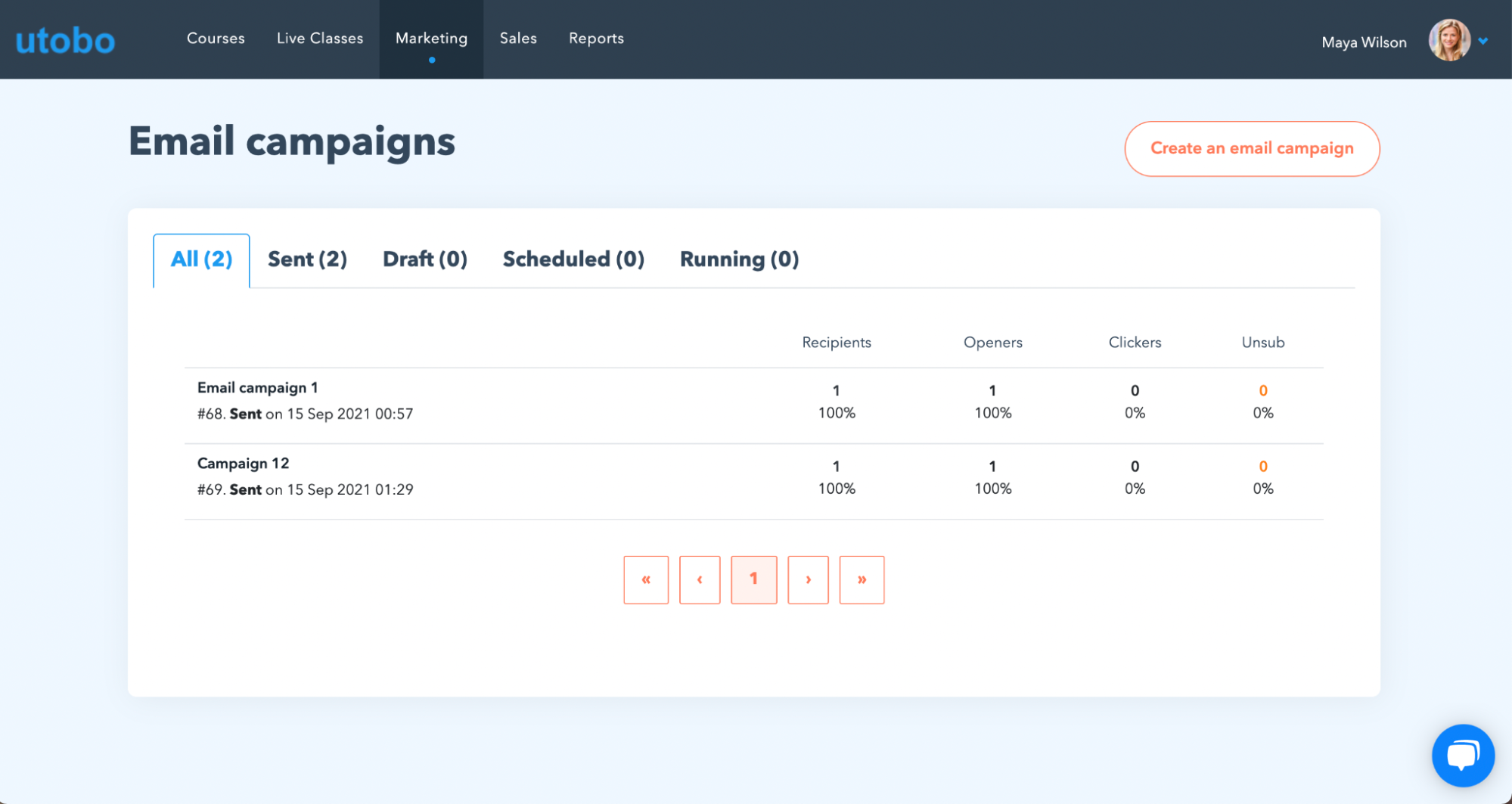Go to first page of campaigns
The width and height of the screenshot is (1512, 804).
pos(646,580)
